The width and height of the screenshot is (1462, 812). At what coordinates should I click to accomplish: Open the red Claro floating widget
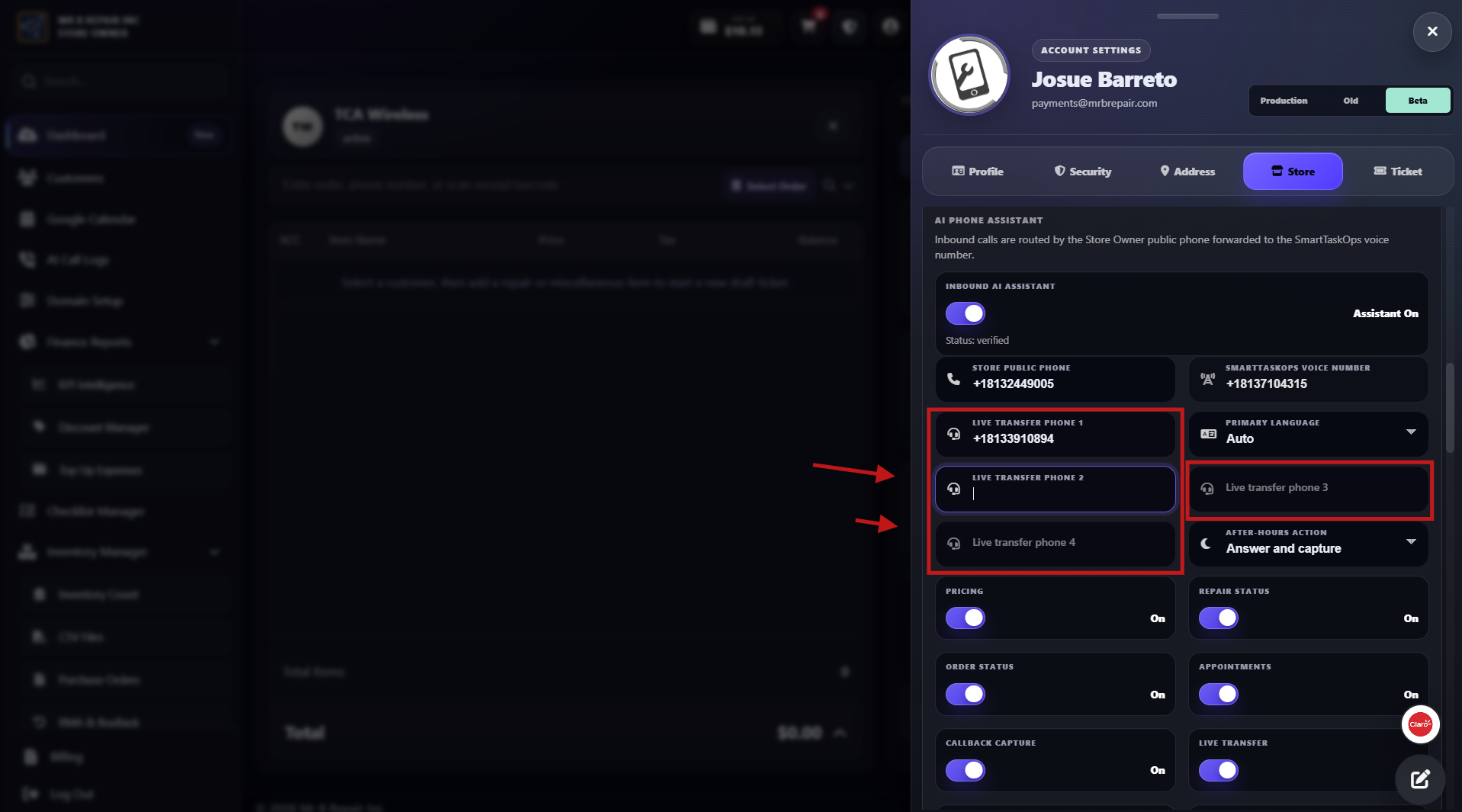tap(1420, 724)
